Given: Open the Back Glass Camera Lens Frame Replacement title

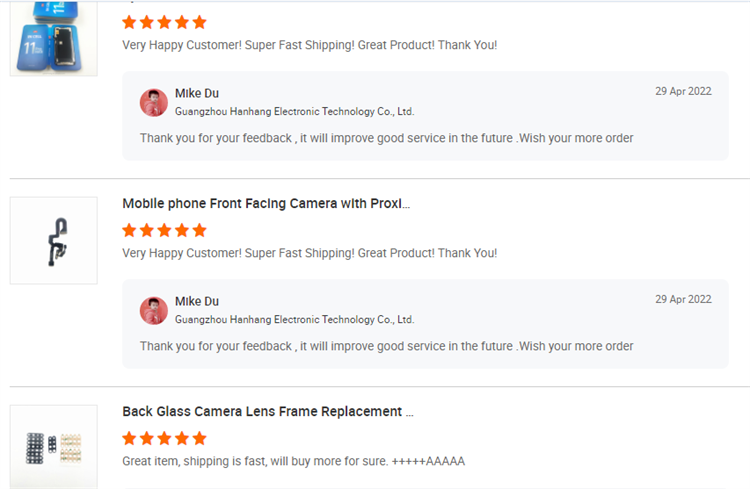Looking at the screenshot, I should pos(267,412).
